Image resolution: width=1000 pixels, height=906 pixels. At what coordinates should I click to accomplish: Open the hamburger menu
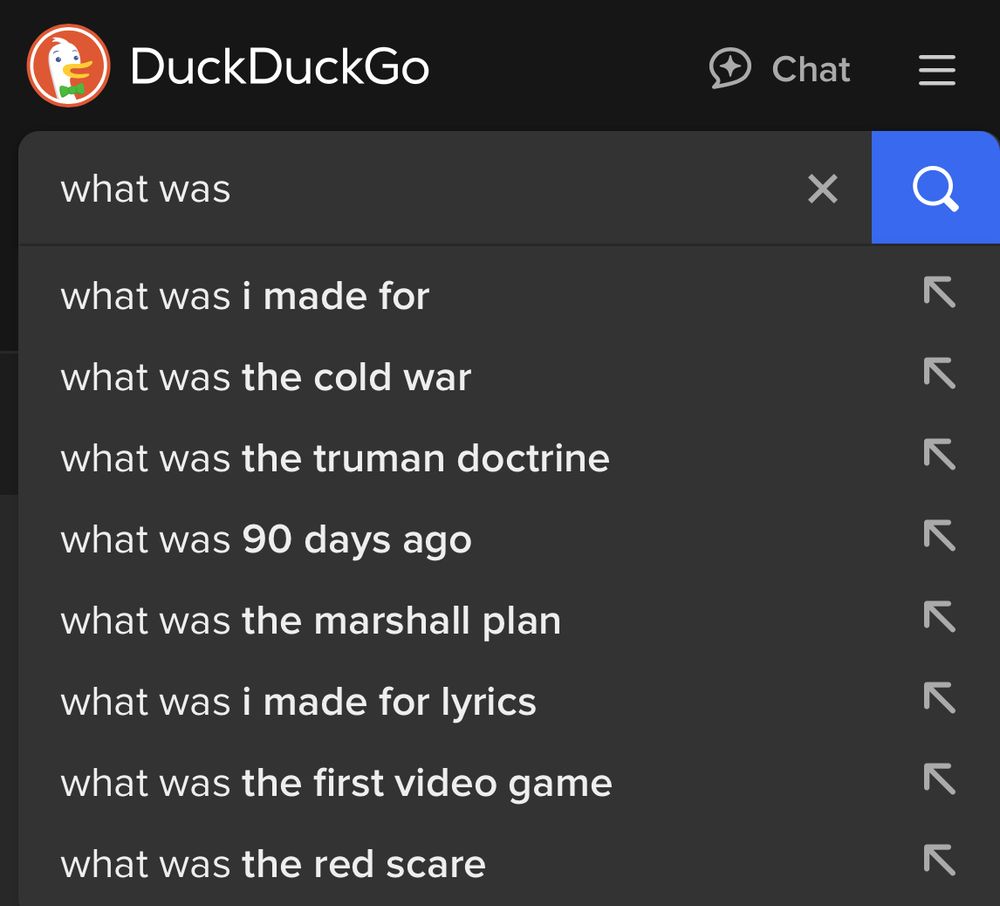pyautogui.click(x=936, y=69)
